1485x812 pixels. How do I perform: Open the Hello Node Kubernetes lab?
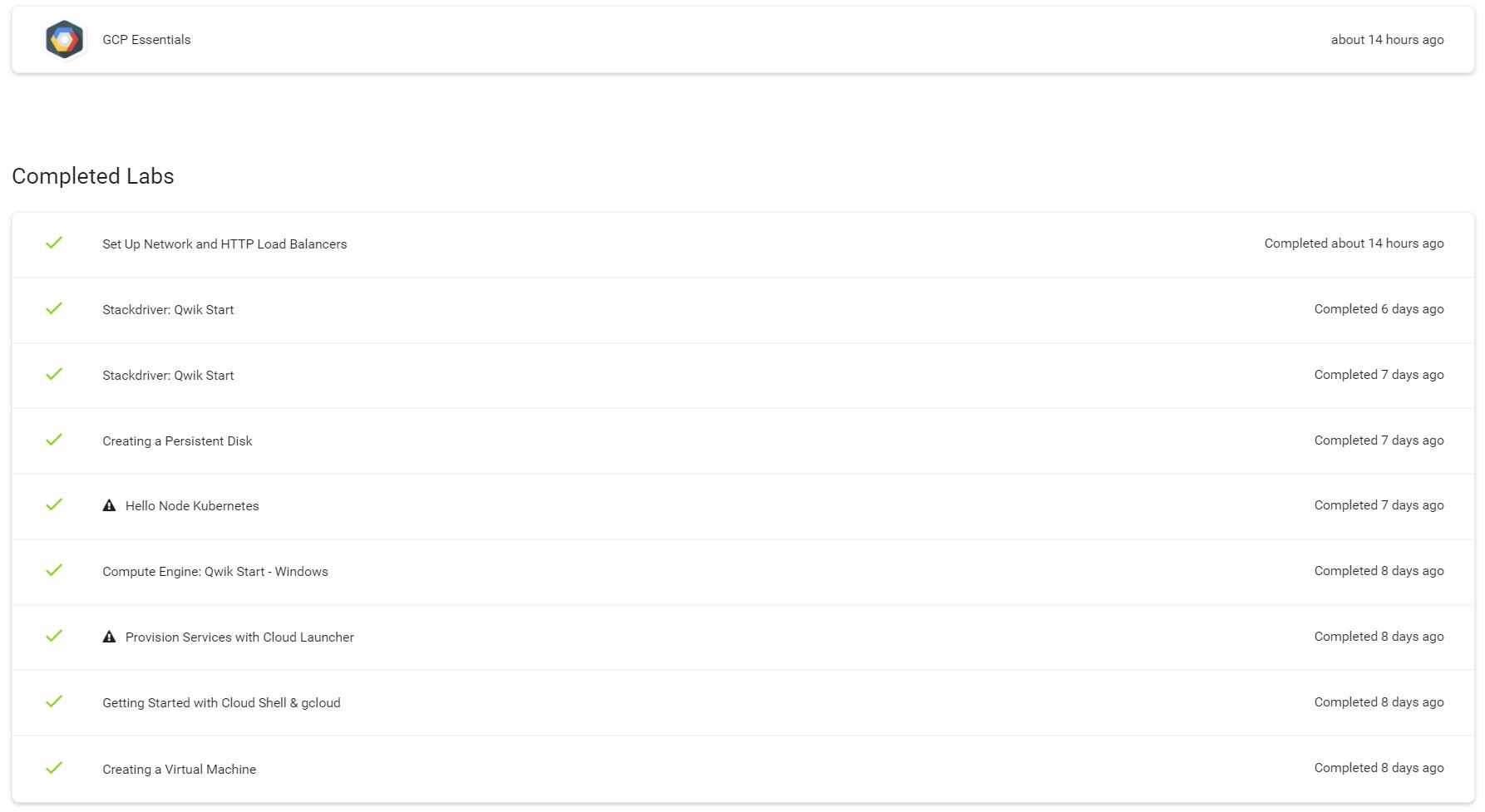coord(192,506)
